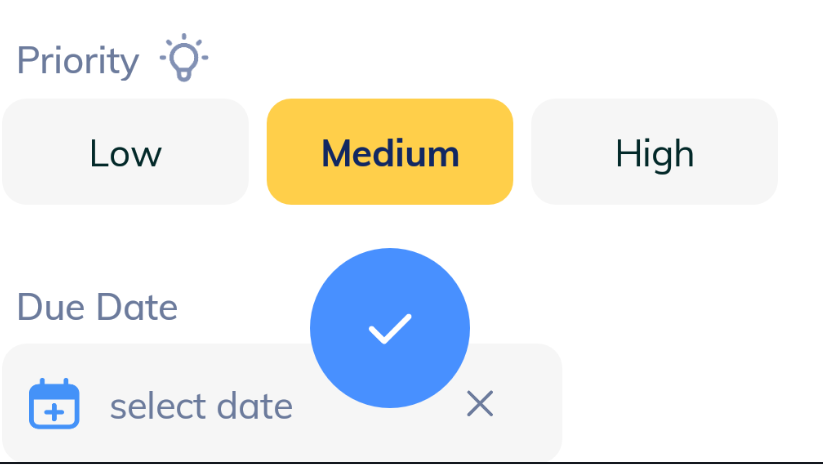Click the white tick inside blue circle
823x465 pixels.
(390, 328)
